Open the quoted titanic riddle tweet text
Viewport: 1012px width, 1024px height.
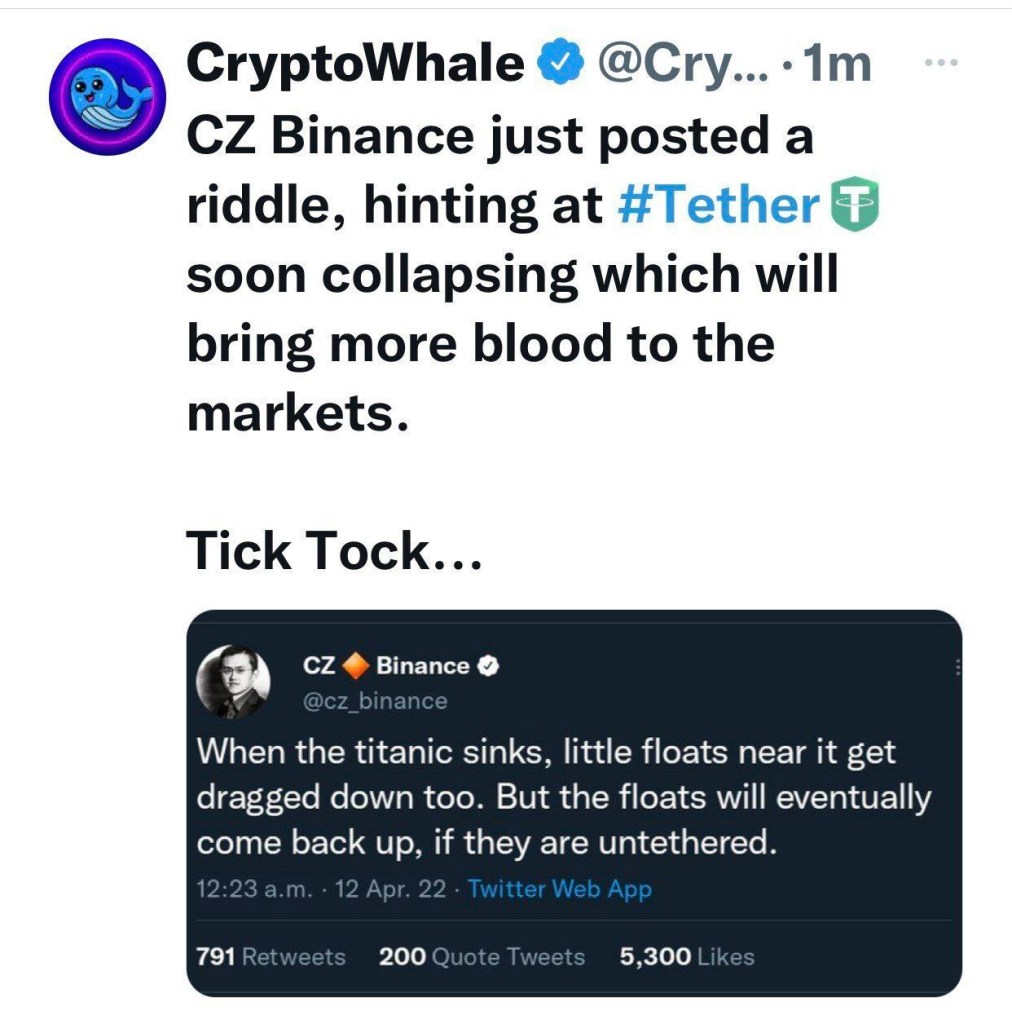564,797
